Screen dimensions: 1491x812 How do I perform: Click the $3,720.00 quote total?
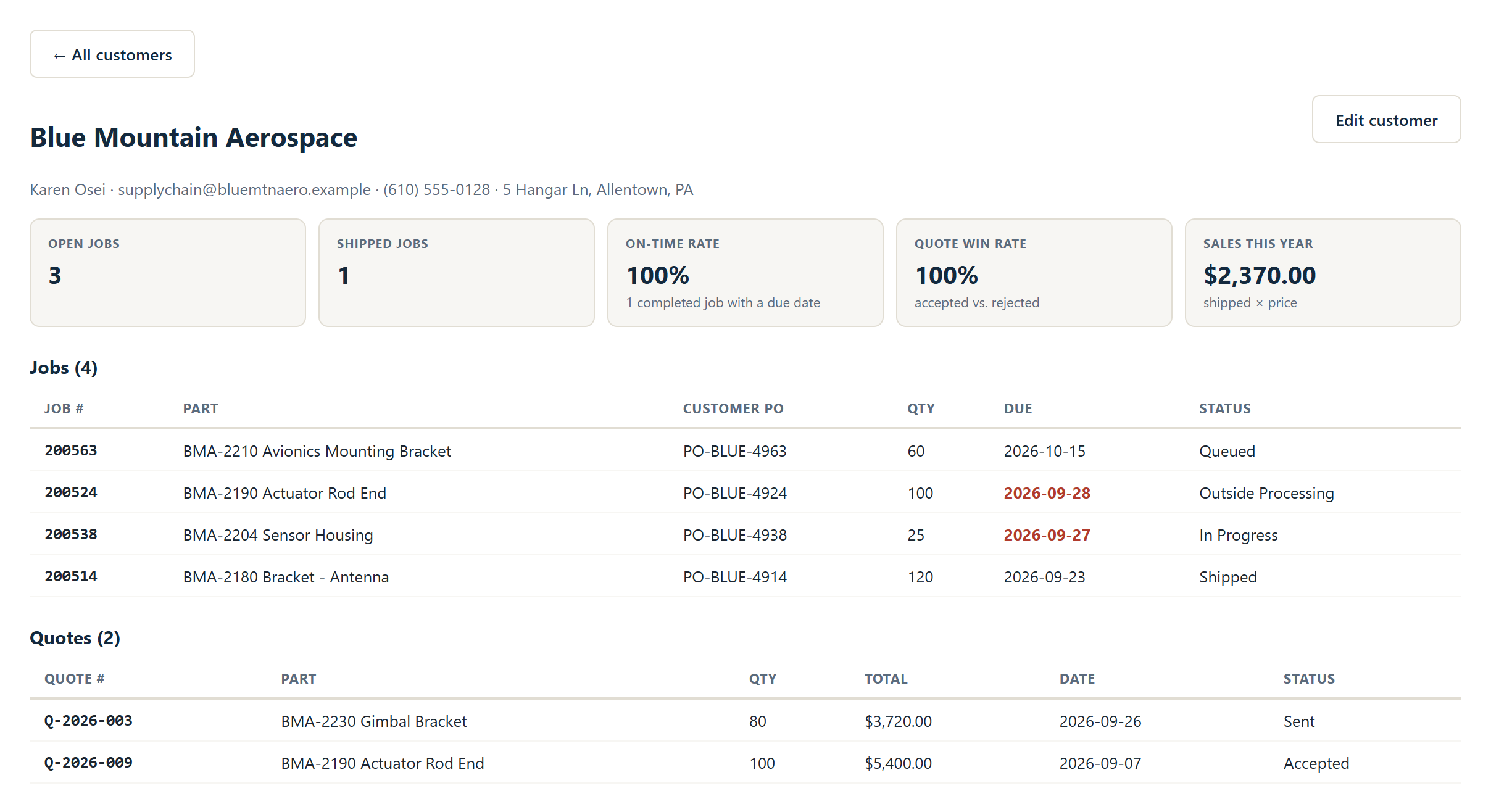(x=899, y=721)
